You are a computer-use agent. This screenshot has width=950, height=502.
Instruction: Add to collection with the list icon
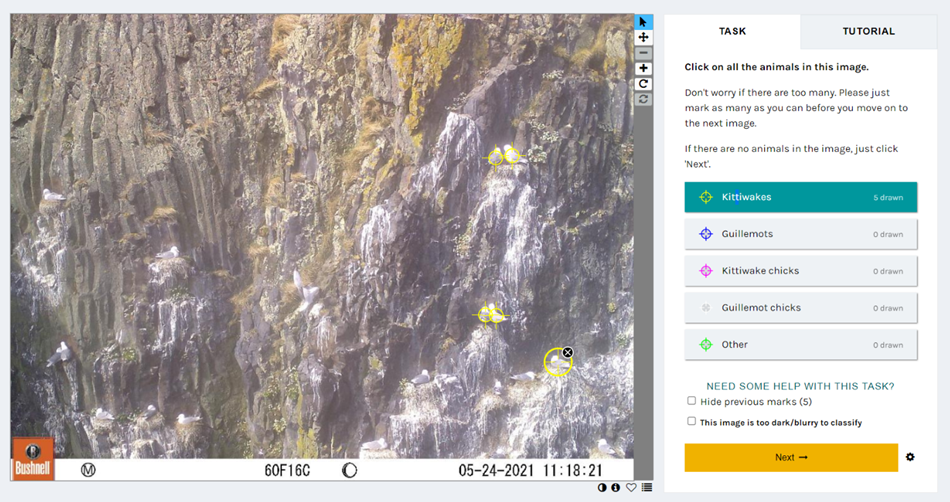tap(647, 487)
